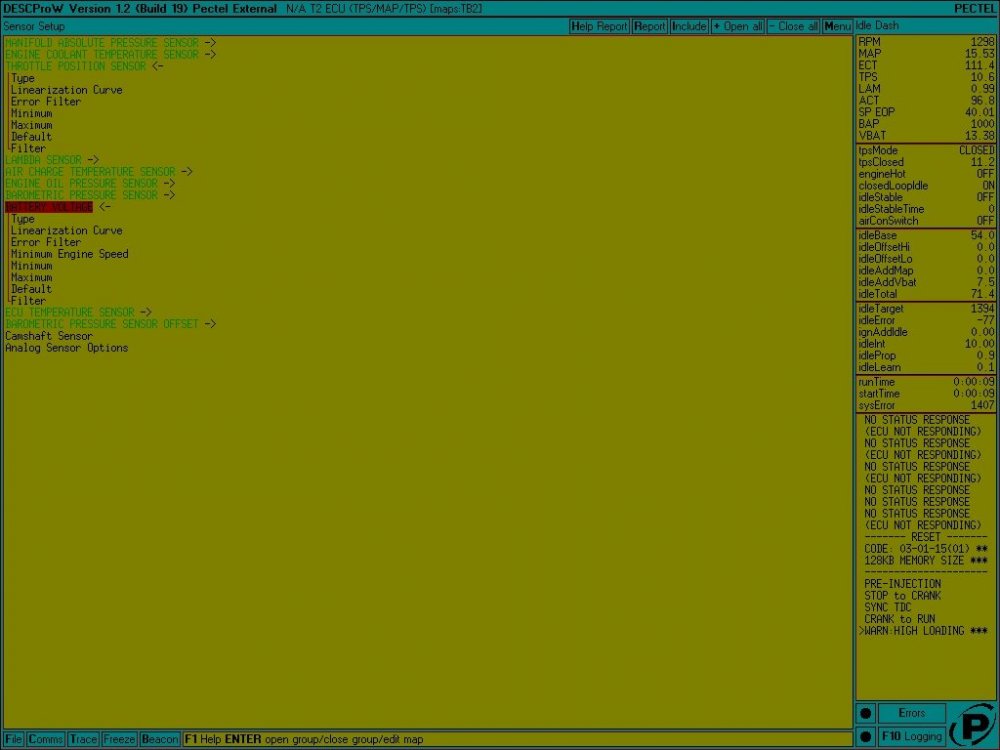Toggle the Freeze option in status bar
This screenshot has width=1000, height=750.
tap(119, 740)
